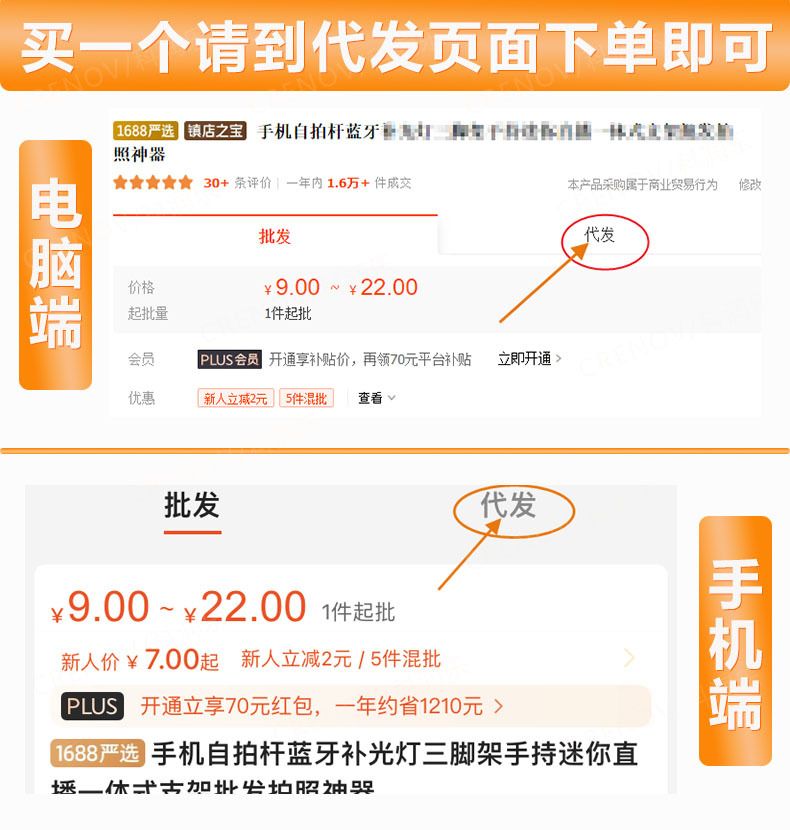Click the mobile product title 手机自拍杆蓝牙补光灯
Image resolution: width=790 pixels, height=830 pixels.
pyautogui.click(x=394, y=754)
